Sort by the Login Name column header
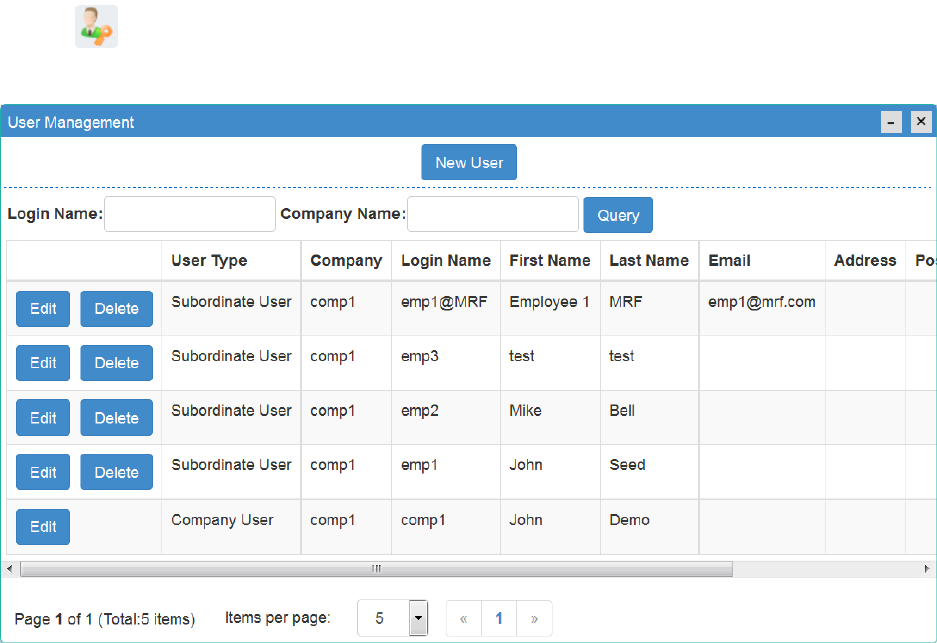 tap(446, 261)
